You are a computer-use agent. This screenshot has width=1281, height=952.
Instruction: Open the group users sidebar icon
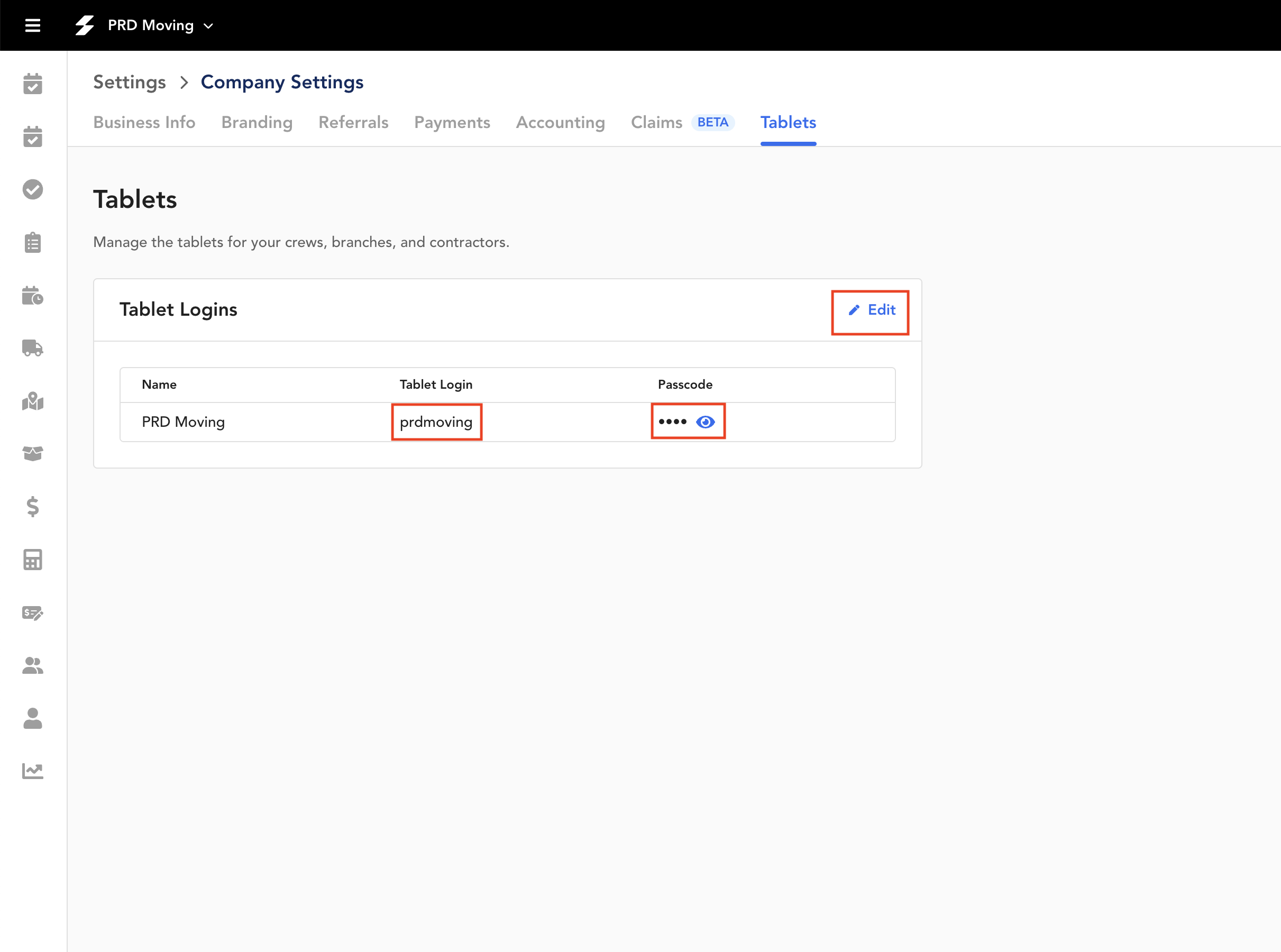(33, 665)
